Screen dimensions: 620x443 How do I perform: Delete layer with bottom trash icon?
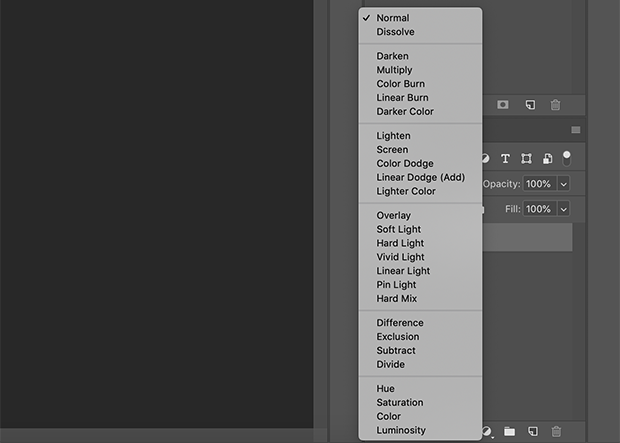point(556,431)
